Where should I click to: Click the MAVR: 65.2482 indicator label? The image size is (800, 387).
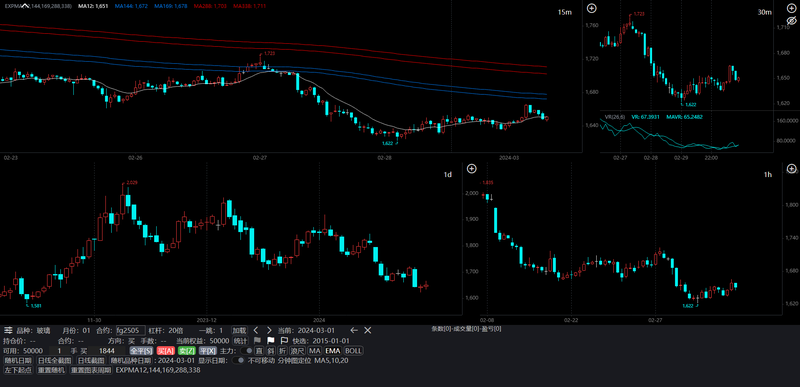685,117
